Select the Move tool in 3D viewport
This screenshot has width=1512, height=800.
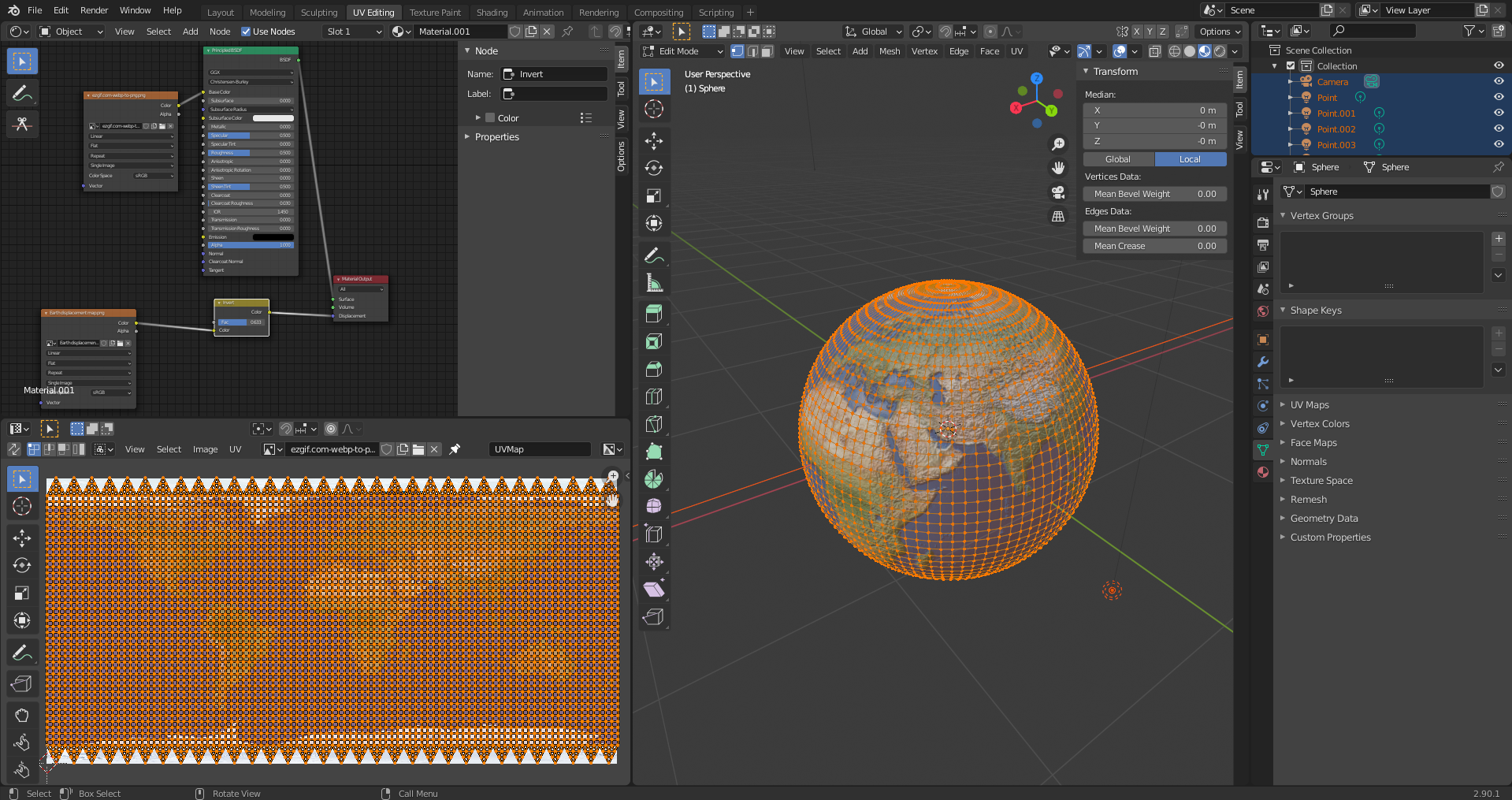(x=654, y=141)
